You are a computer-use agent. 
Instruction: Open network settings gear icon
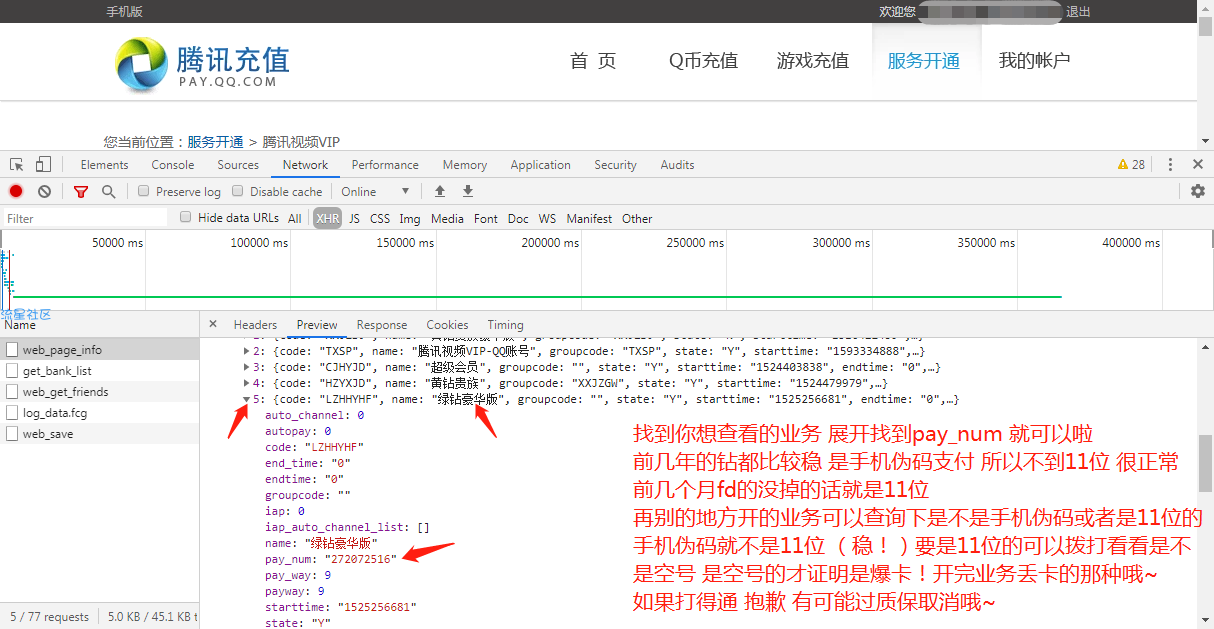(x=1197, y=191)
